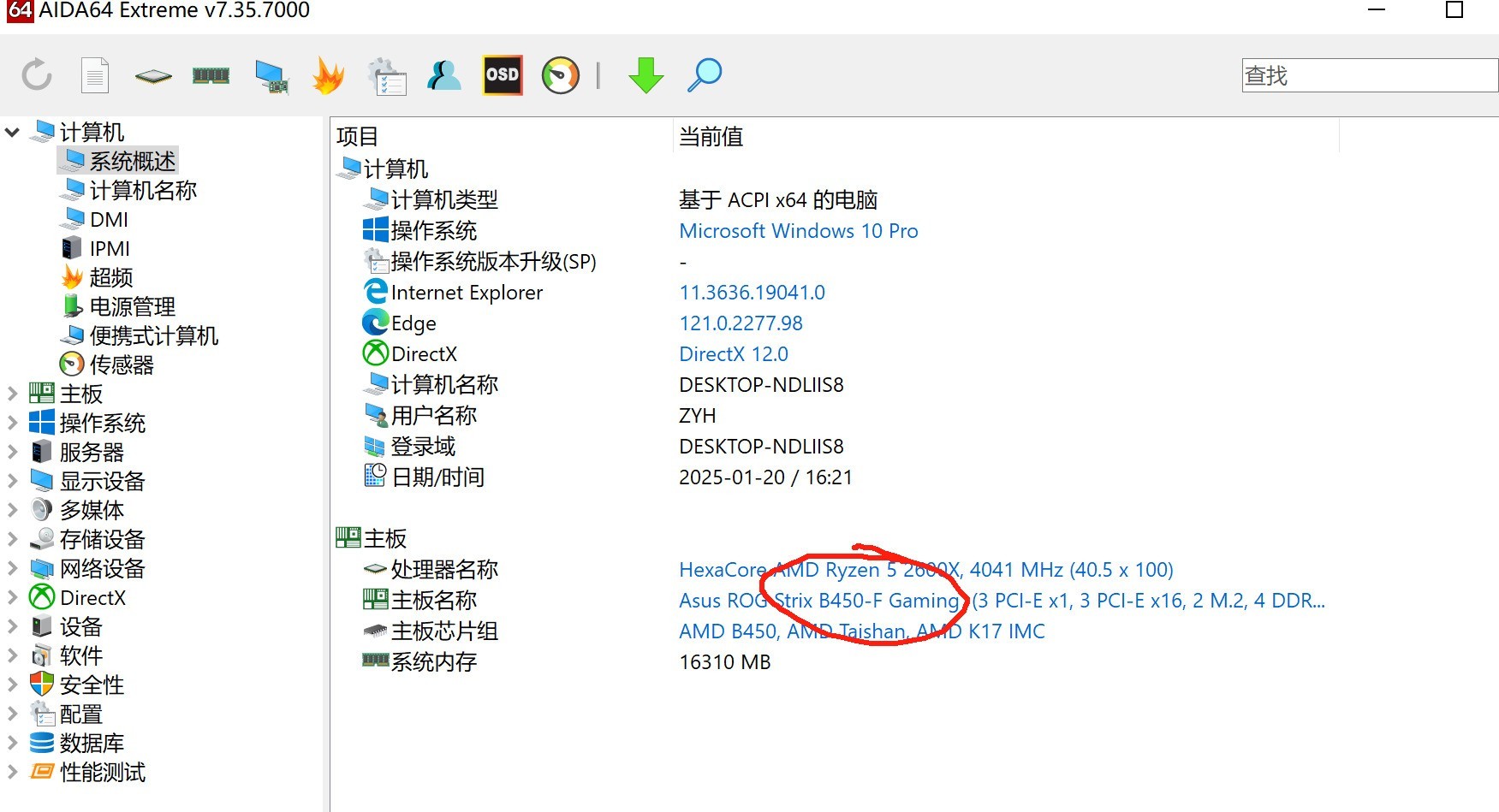Open the preferences checklist toolbar icon
The image size is (1499, 812).
click(386, 76)
